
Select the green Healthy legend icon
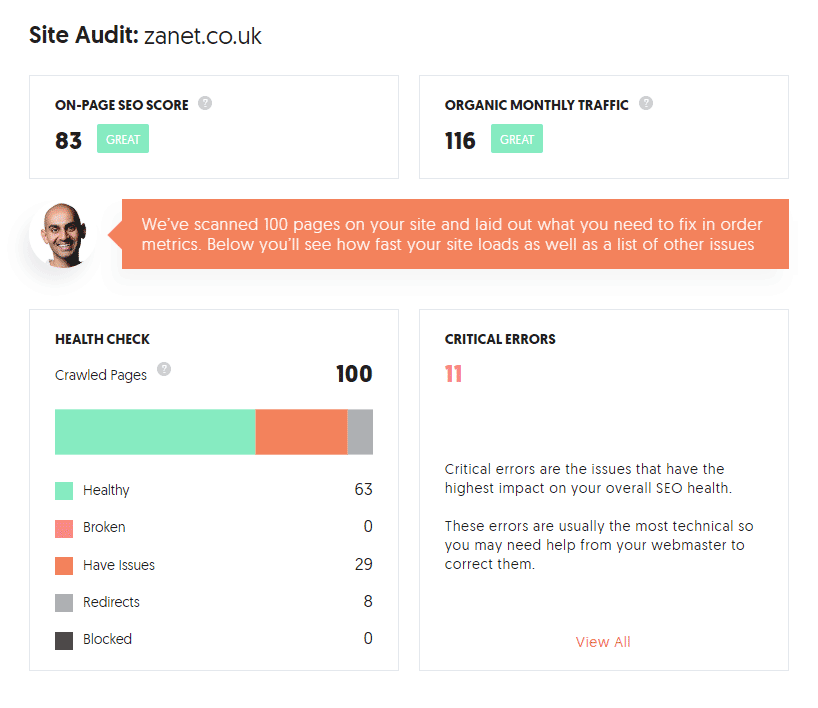[x=62, y=490]
